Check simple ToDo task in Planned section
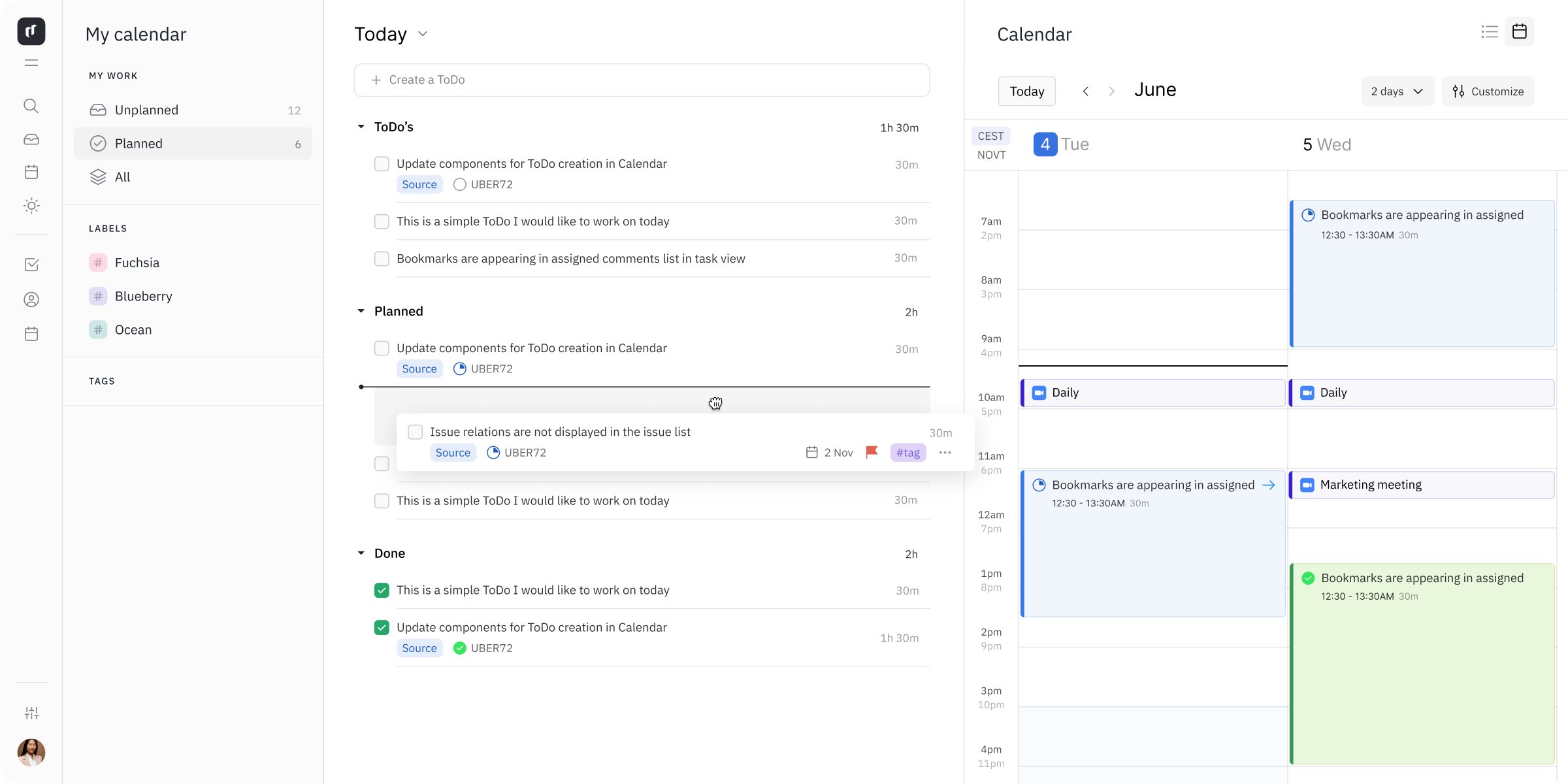1568x784 pixels. 382,501
